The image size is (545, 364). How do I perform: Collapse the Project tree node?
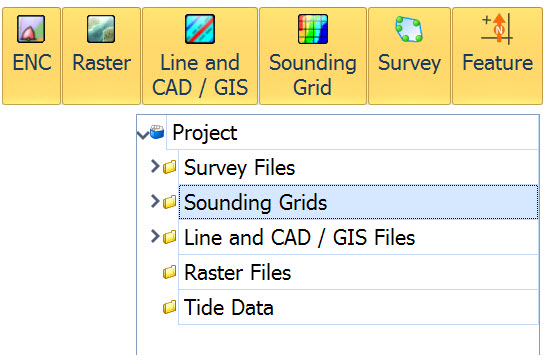point(143,135)
